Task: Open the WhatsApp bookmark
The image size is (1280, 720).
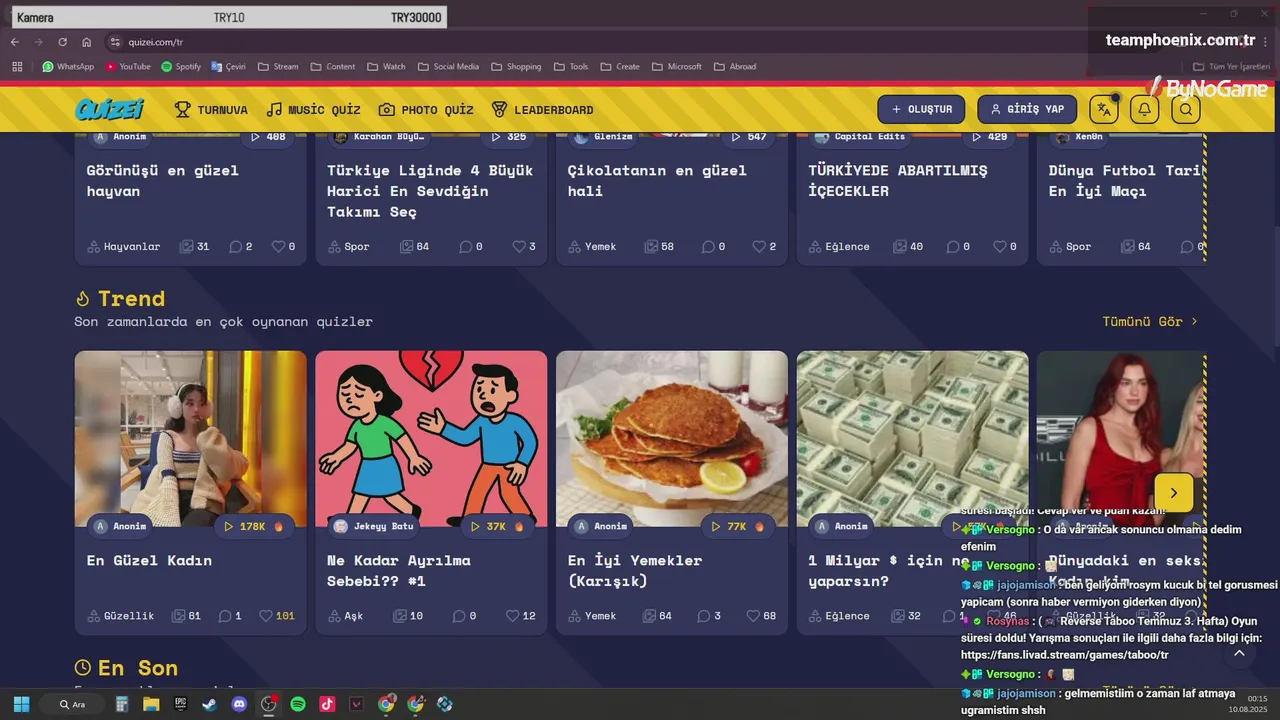Action: 68,67
